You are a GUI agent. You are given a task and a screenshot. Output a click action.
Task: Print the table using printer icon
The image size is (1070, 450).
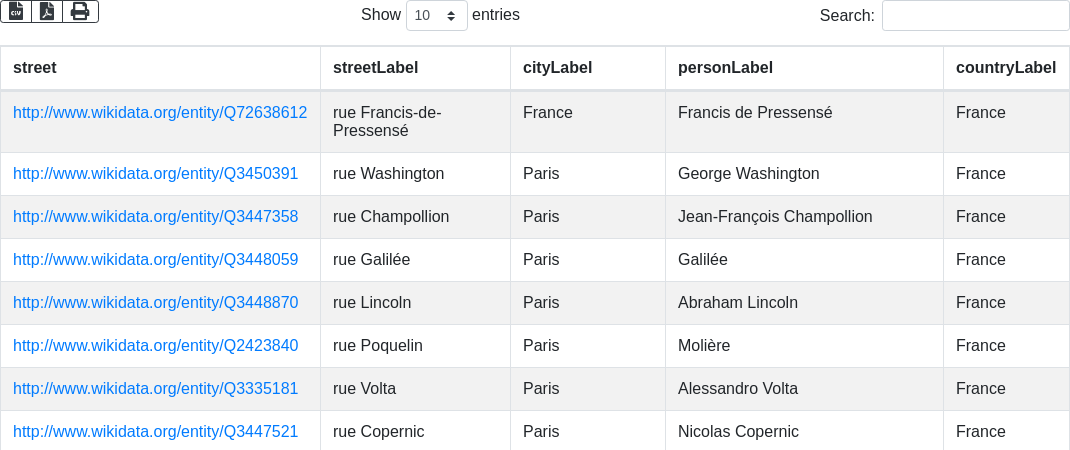click(80, 11)
